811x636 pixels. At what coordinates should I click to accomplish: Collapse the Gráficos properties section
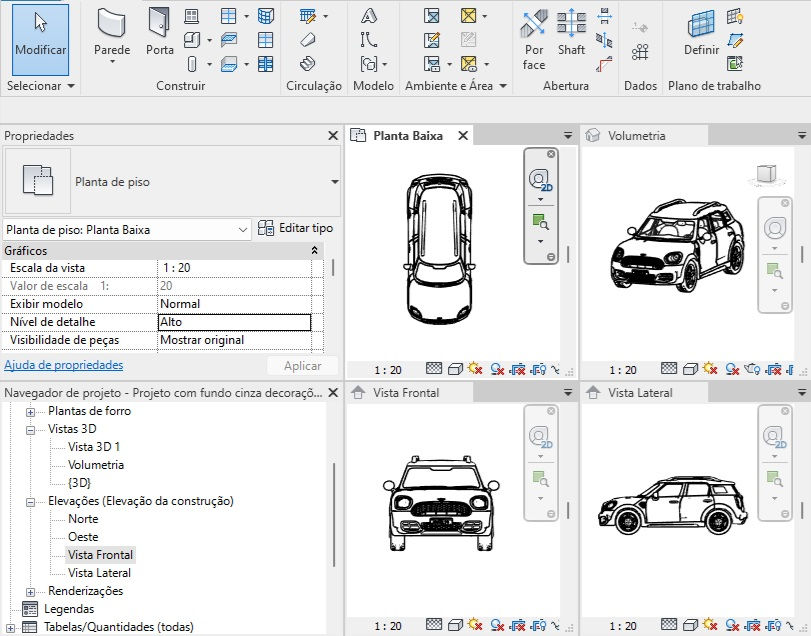point(314,251)
